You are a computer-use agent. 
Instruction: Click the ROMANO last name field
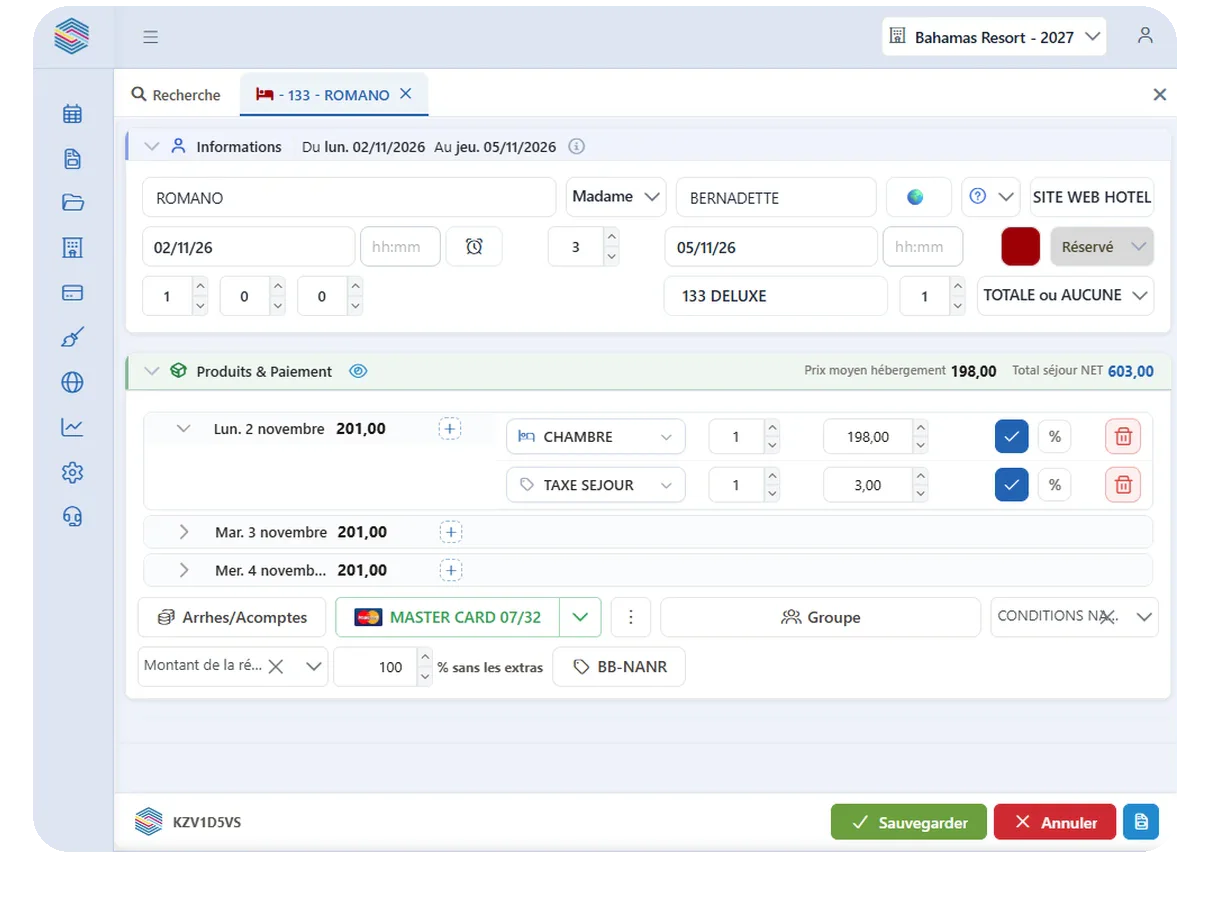pos(349,197)
